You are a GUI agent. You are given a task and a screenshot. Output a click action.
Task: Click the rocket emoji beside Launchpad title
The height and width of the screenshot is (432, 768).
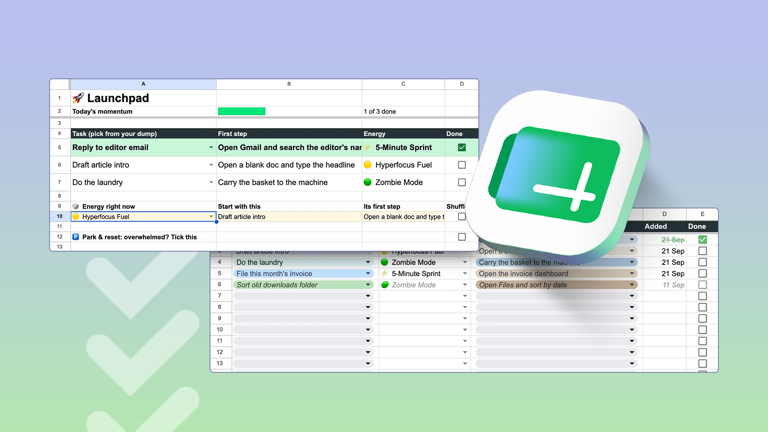tap(78, 98)
